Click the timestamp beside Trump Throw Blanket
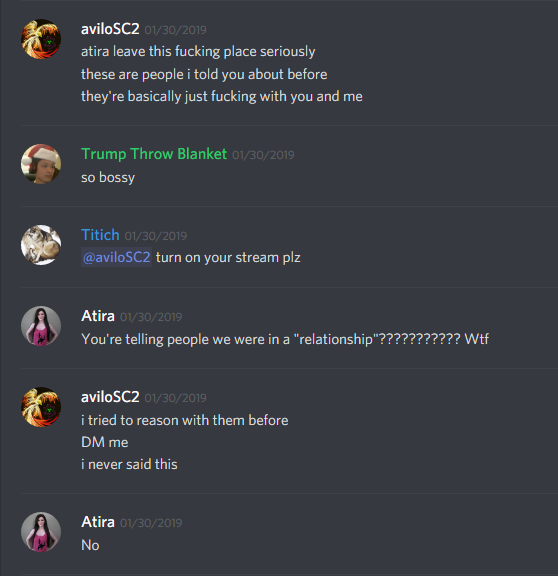This screenshot has height=576, width=558. (263, 155)
